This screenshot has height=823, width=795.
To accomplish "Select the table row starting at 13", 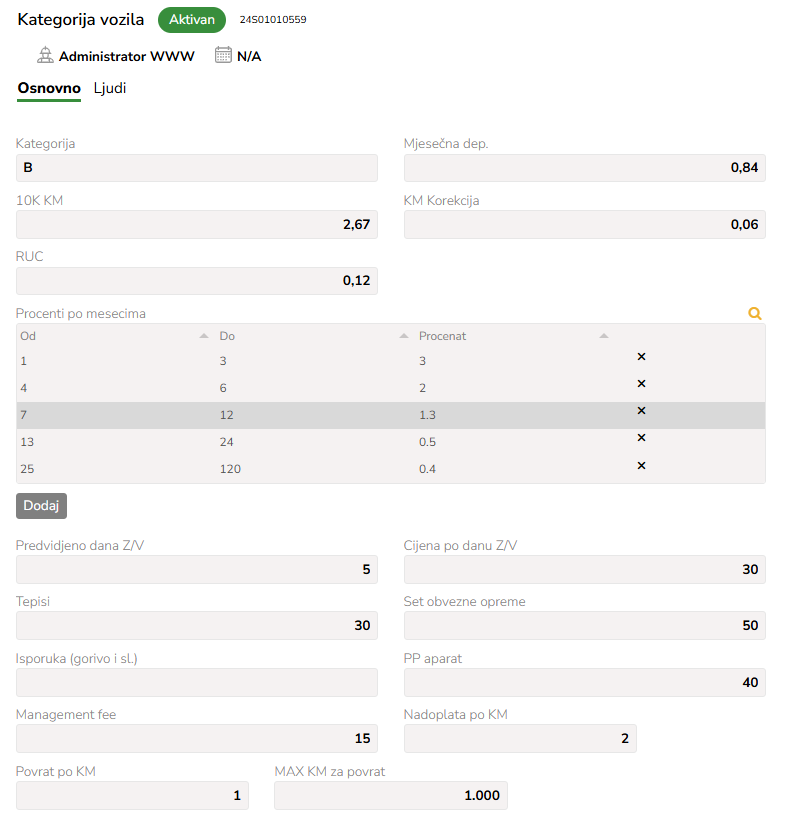I will 390,442.
